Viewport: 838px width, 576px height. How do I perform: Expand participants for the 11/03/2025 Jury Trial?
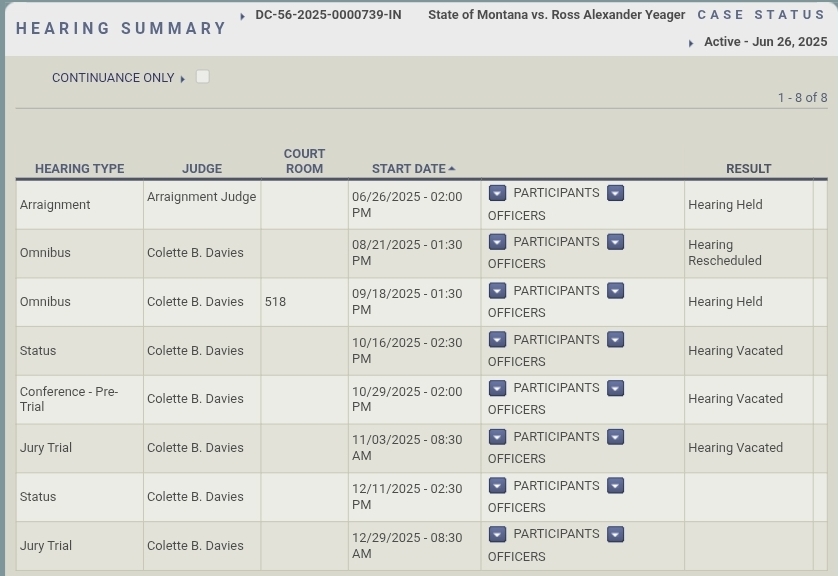[x=497, y=437]
